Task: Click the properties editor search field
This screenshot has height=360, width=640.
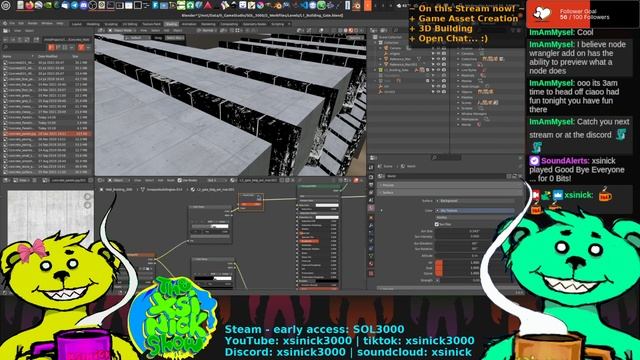Action: pos(446,158)
